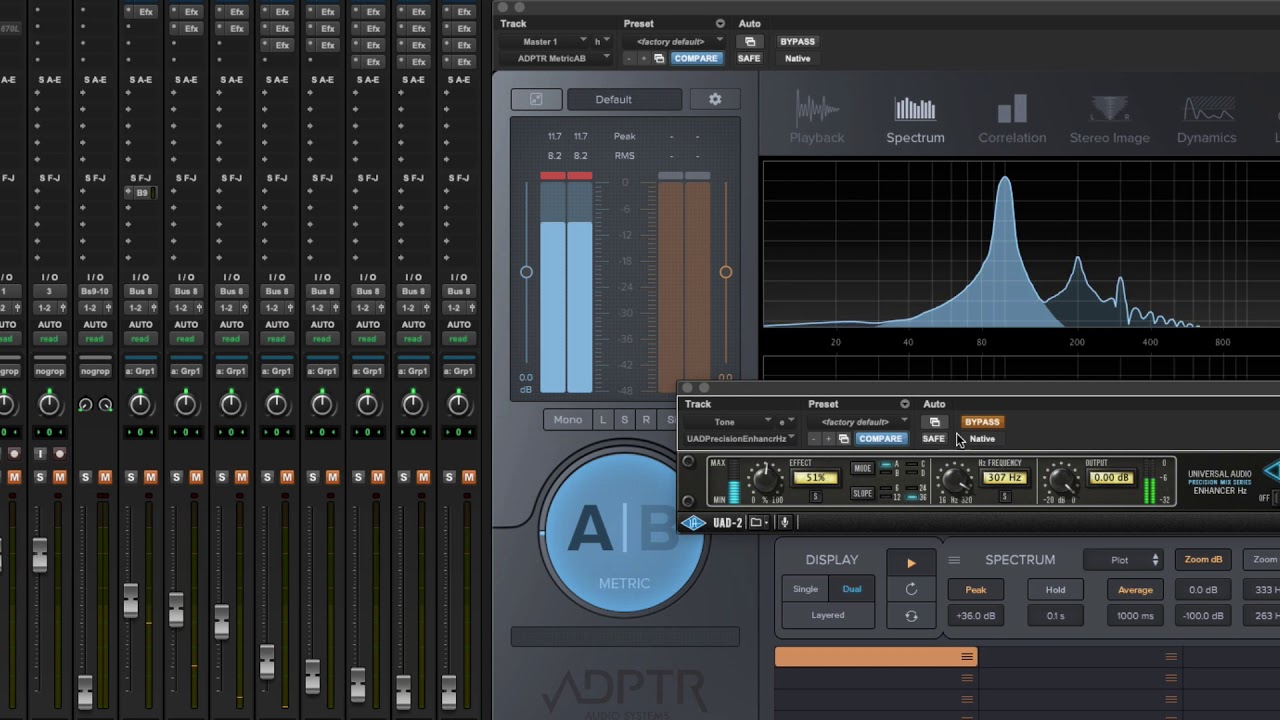The image size is (1280, 720).
Task: Click the Zoom dB button
Action: 1203,560
